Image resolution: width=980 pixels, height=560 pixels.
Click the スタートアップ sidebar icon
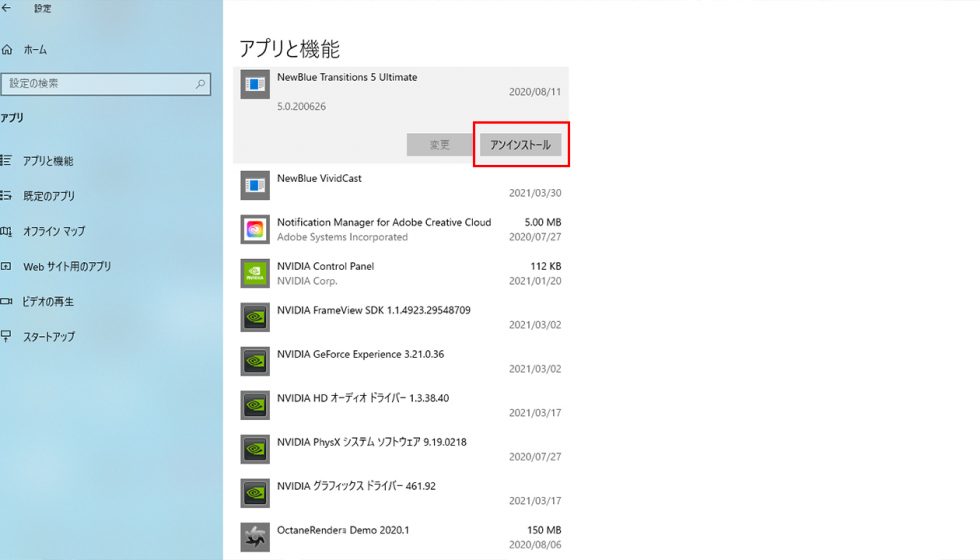click(6, 336)
